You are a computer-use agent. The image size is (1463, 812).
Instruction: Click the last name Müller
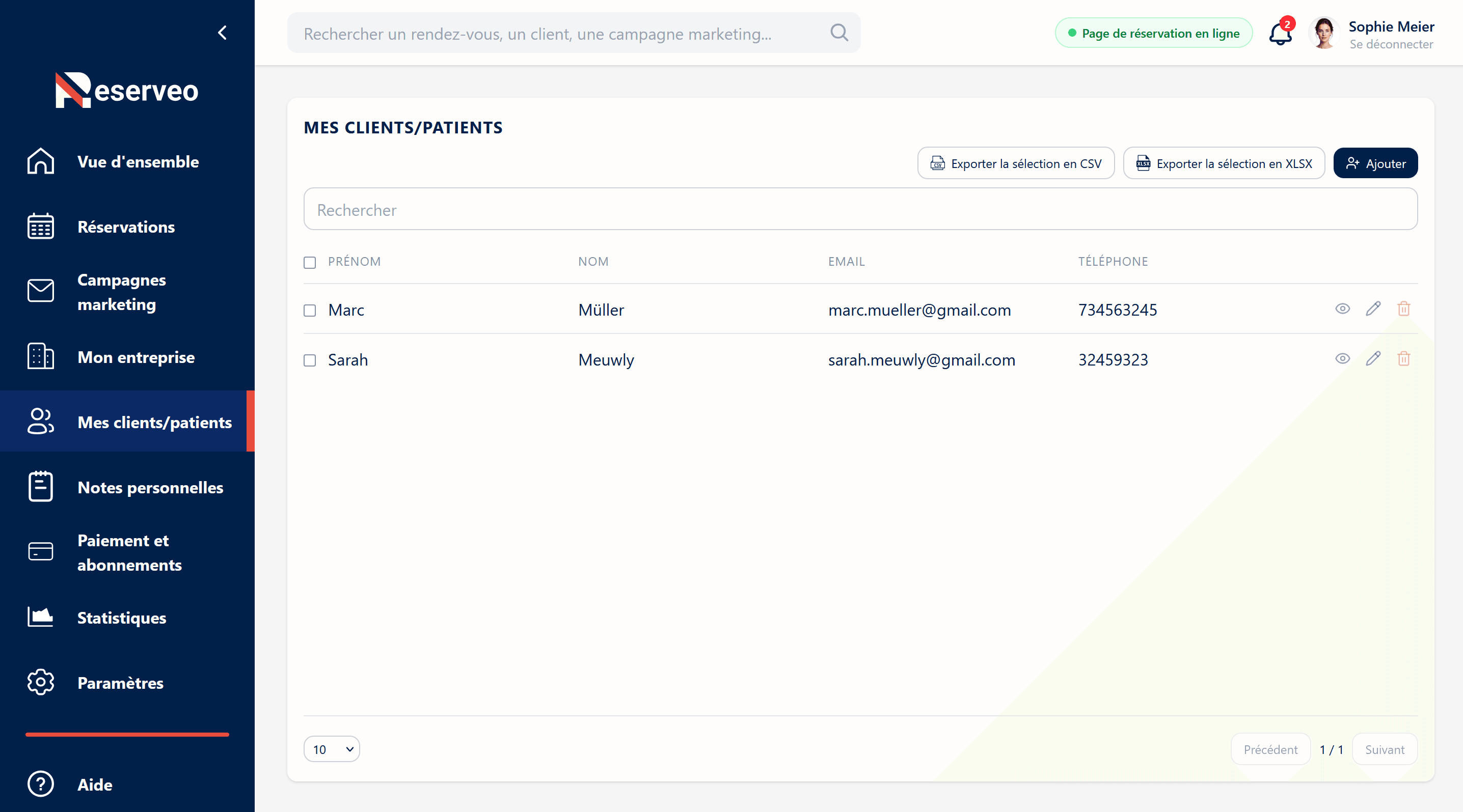click(601, 310)
